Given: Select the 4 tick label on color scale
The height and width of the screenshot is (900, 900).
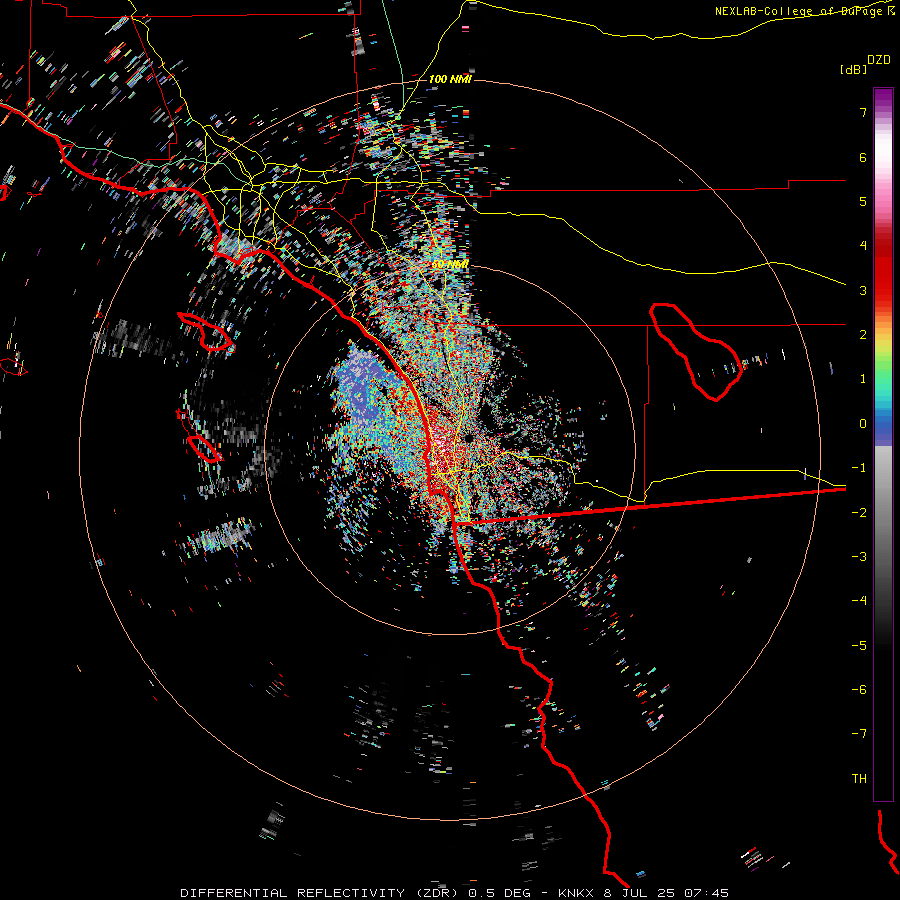Looking at the screenshot, I should [x=863, y=246].
